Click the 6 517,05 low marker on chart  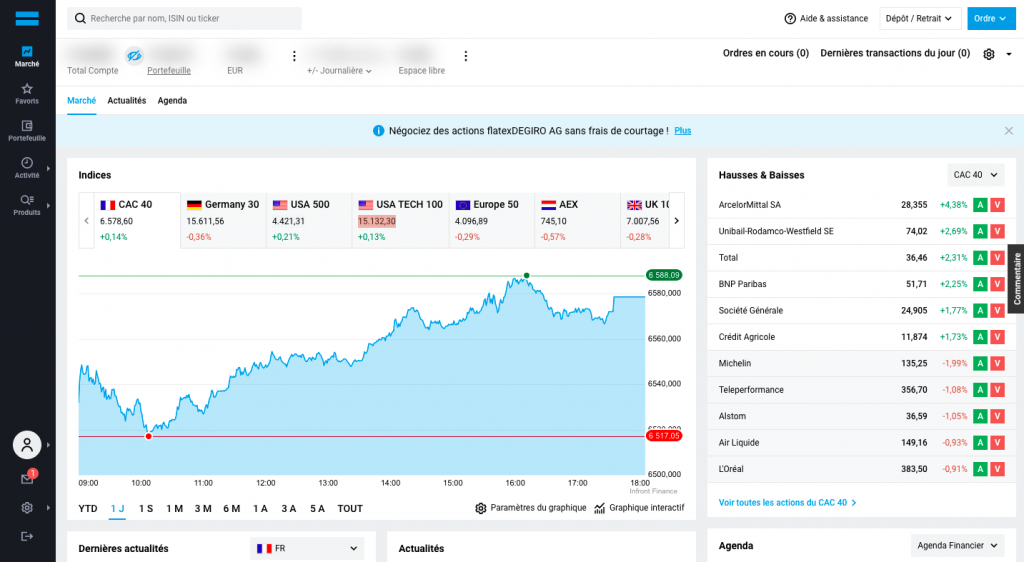(x=664, y=435)
